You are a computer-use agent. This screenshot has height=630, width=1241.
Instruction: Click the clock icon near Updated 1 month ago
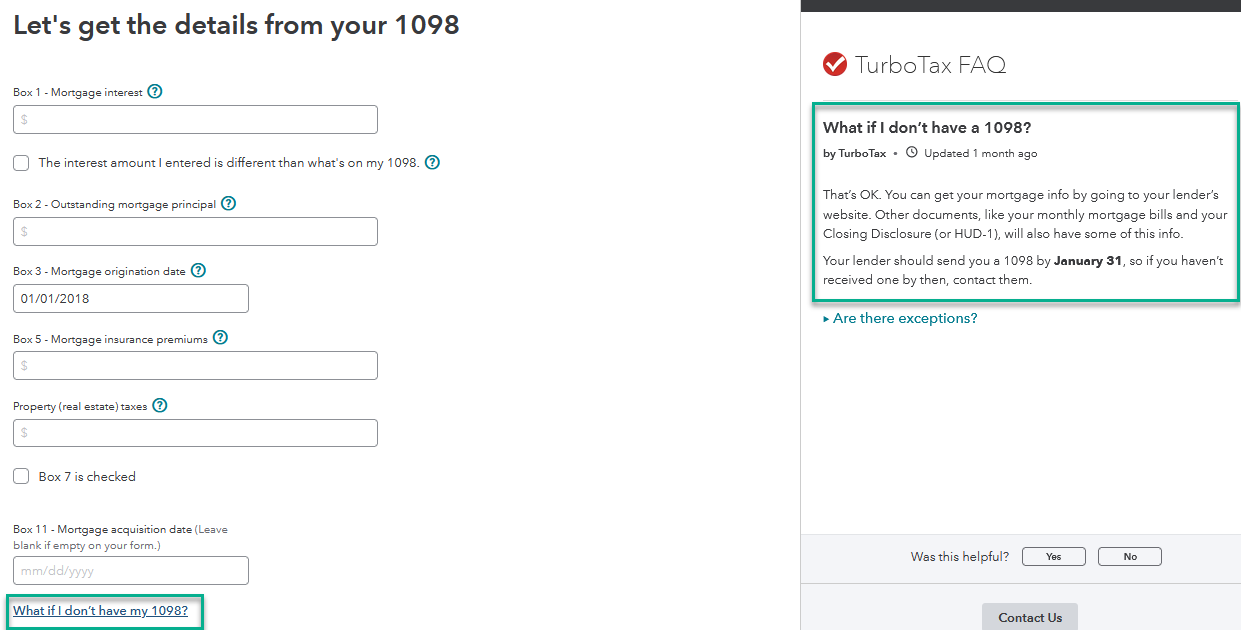pyautogui.click(x=911, y=153)
